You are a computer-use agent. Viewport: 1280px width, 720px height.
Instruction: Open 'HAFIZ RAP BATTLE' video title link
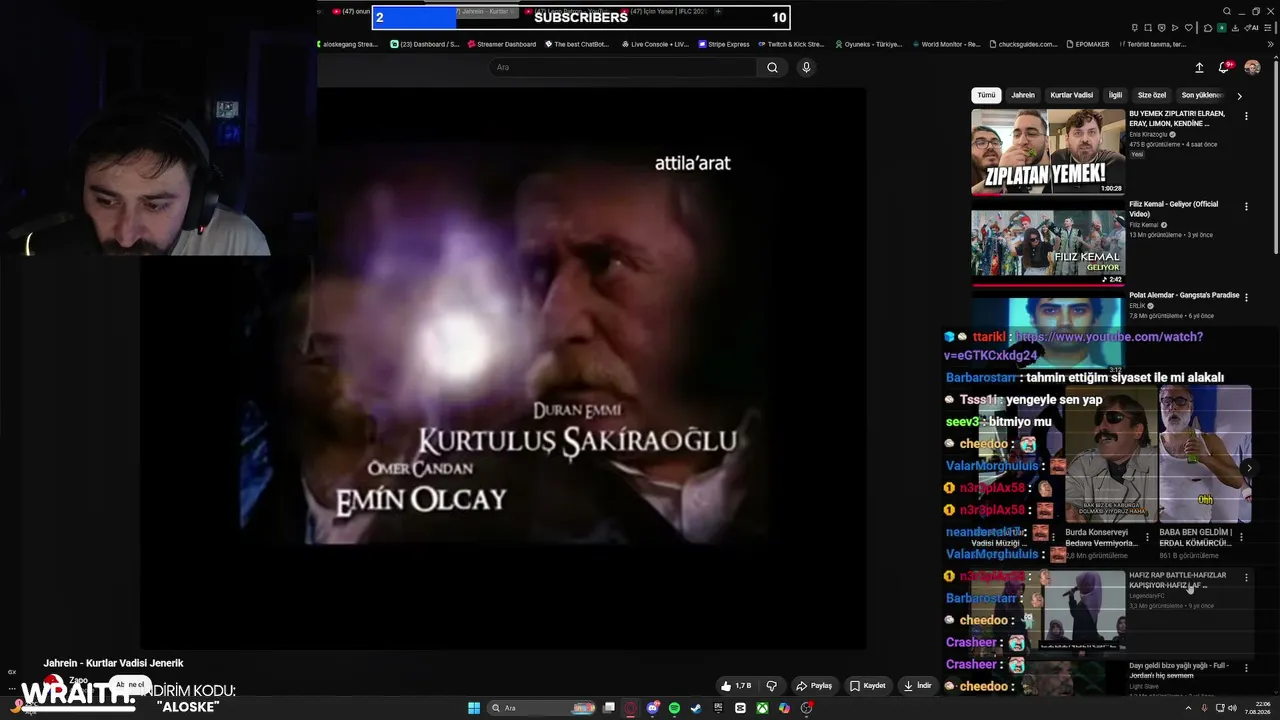[x=1178, y=580]
